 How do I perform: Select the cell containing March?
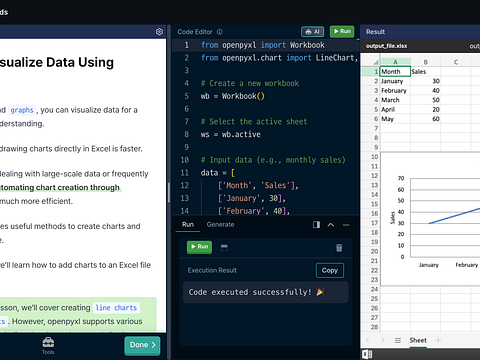395,100
